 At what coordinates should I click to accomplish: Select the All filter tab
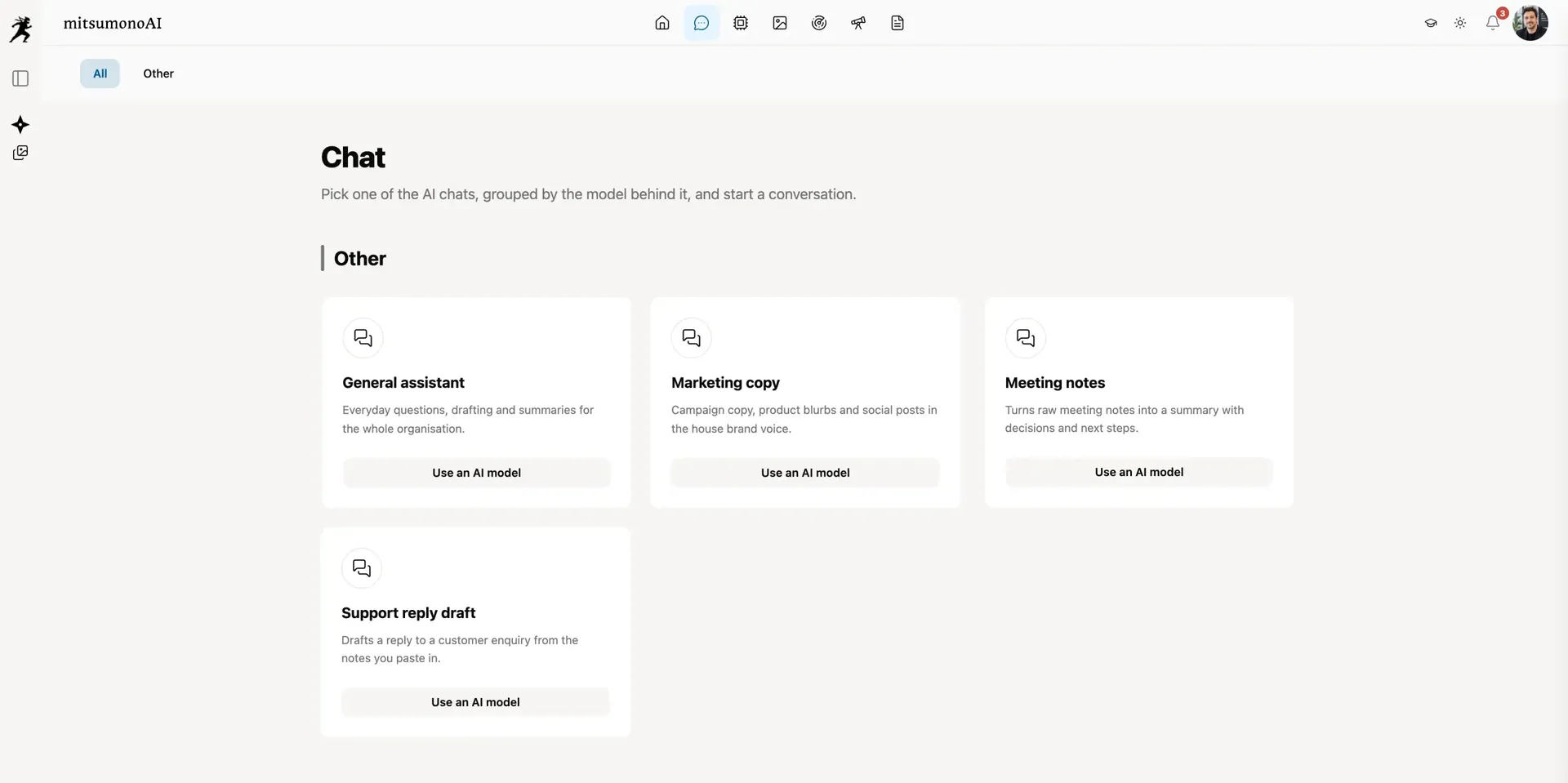(x=100, y=73)
